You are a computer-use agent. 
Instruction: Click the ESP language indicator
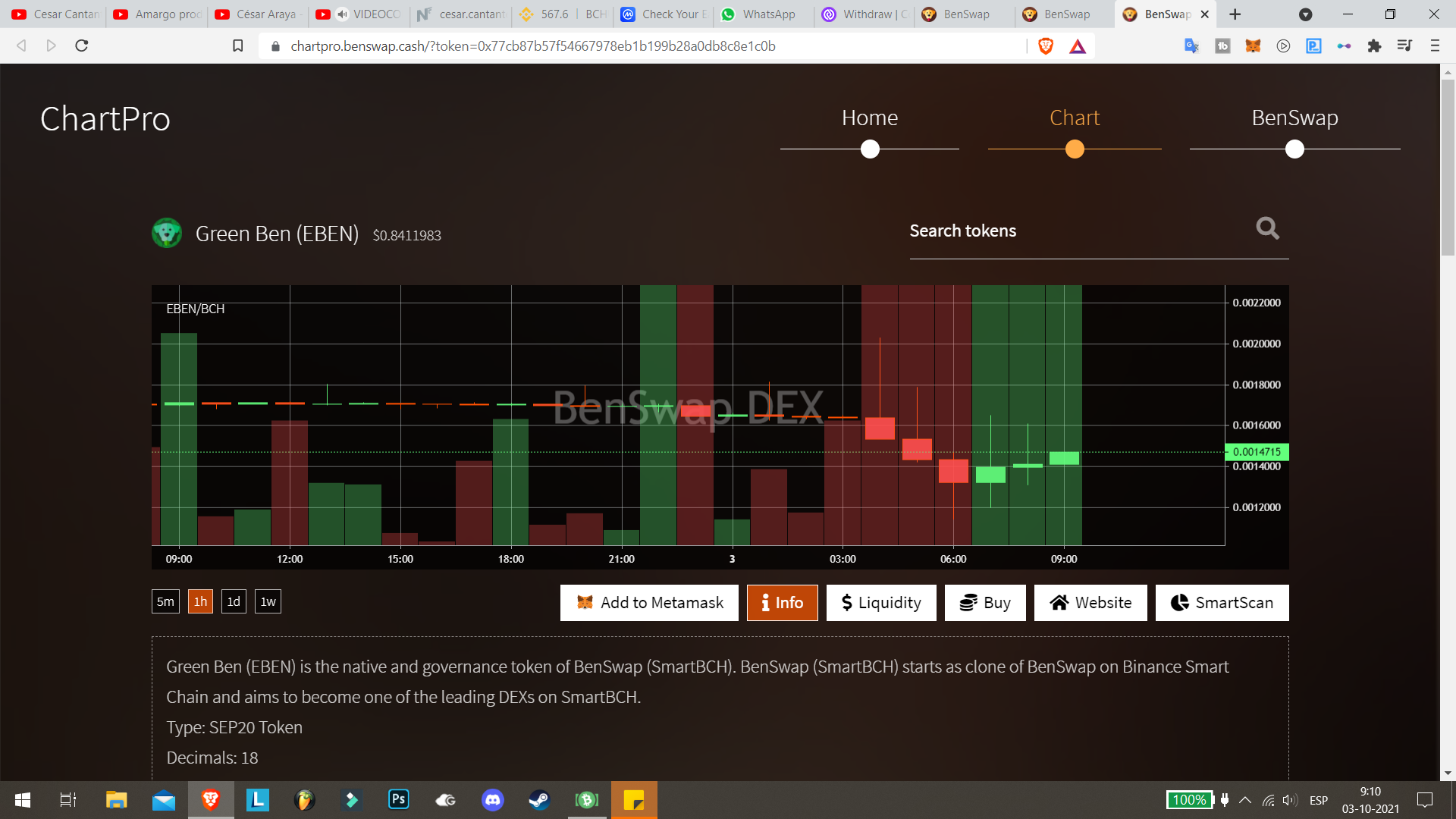point(1319,800)
